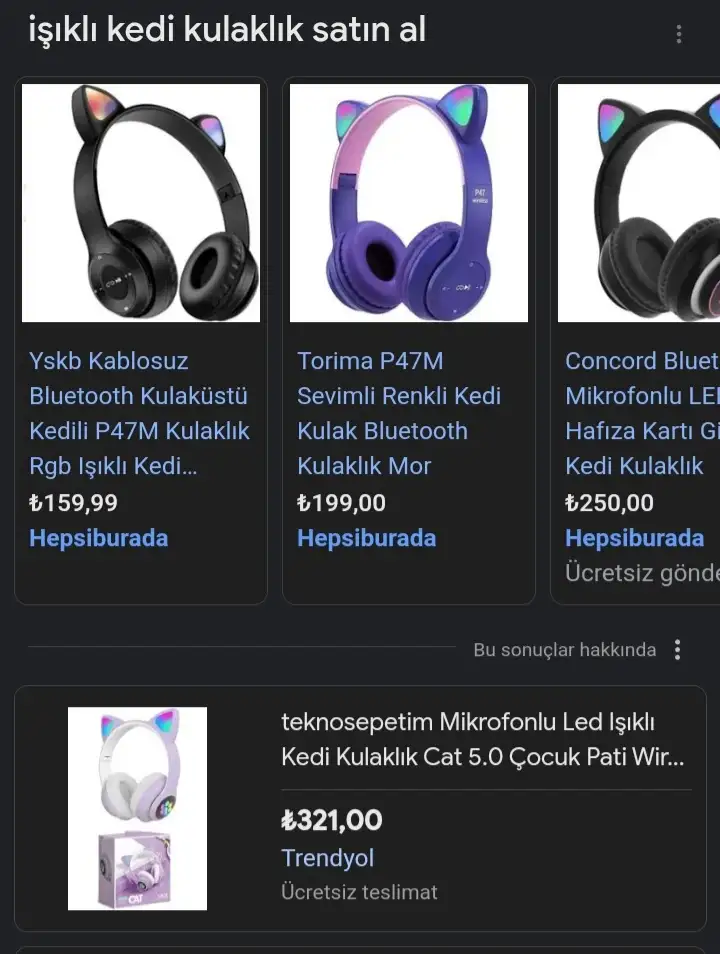Click the Ücretsiz teslimat label
Screen dimensions: 720x954
[x=359, y=892]
